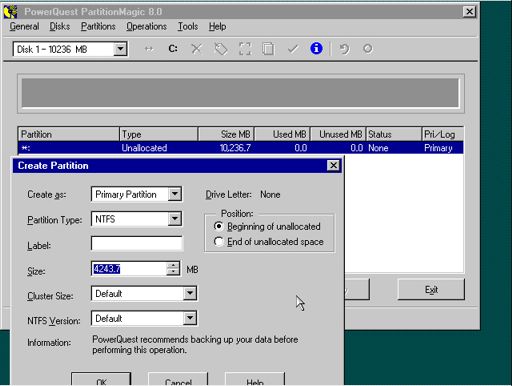Click the C: create partition toolbar icon
This screenshot has width=512, height=386.
coord(173,49)
